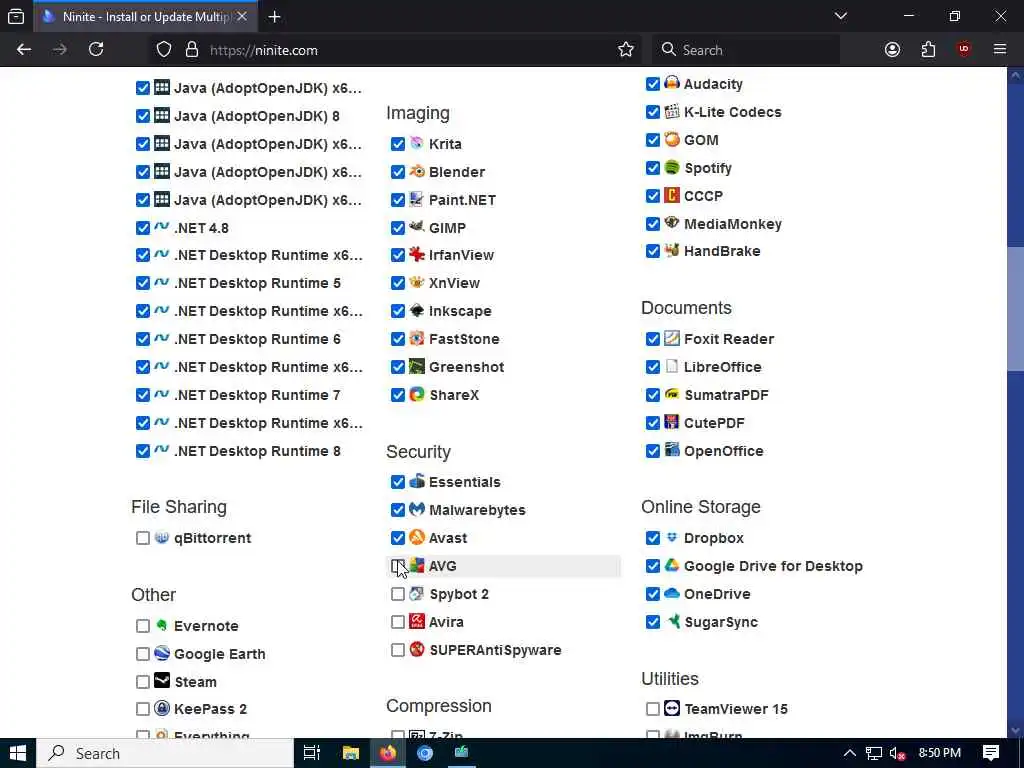
Task: Click the Inkscape icon
Action: coord(417,311)
